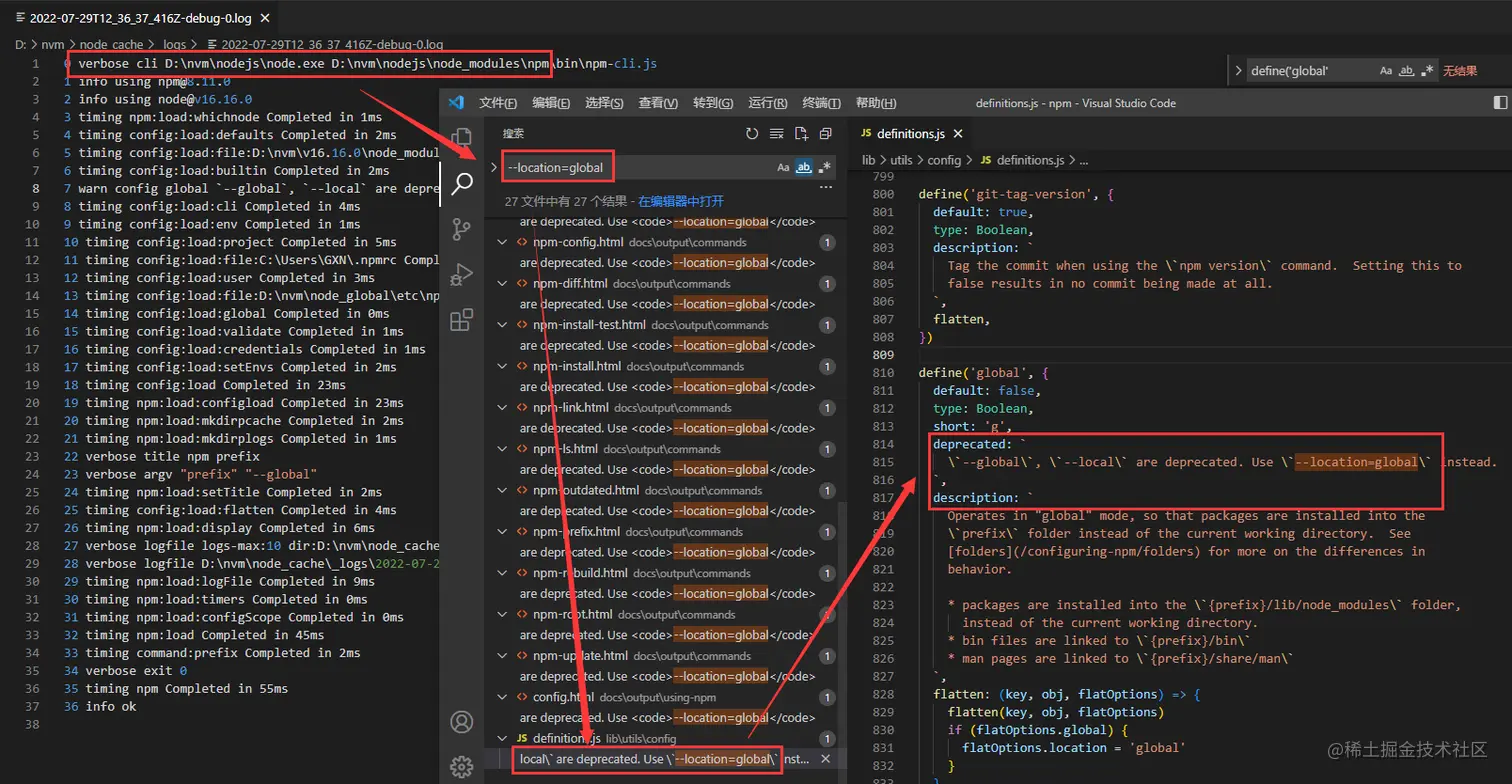This screenshot has width=1512, height=784.
Task: Toggle search details ellipsis
Action: (x=826, y=187)
